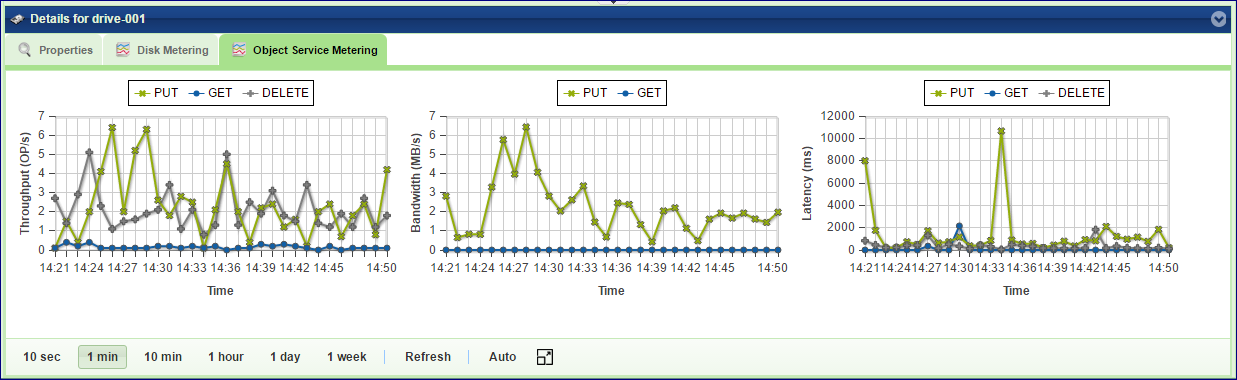Choose the 10 min time range
1237x380 pixels.
[x=163, y=357]
